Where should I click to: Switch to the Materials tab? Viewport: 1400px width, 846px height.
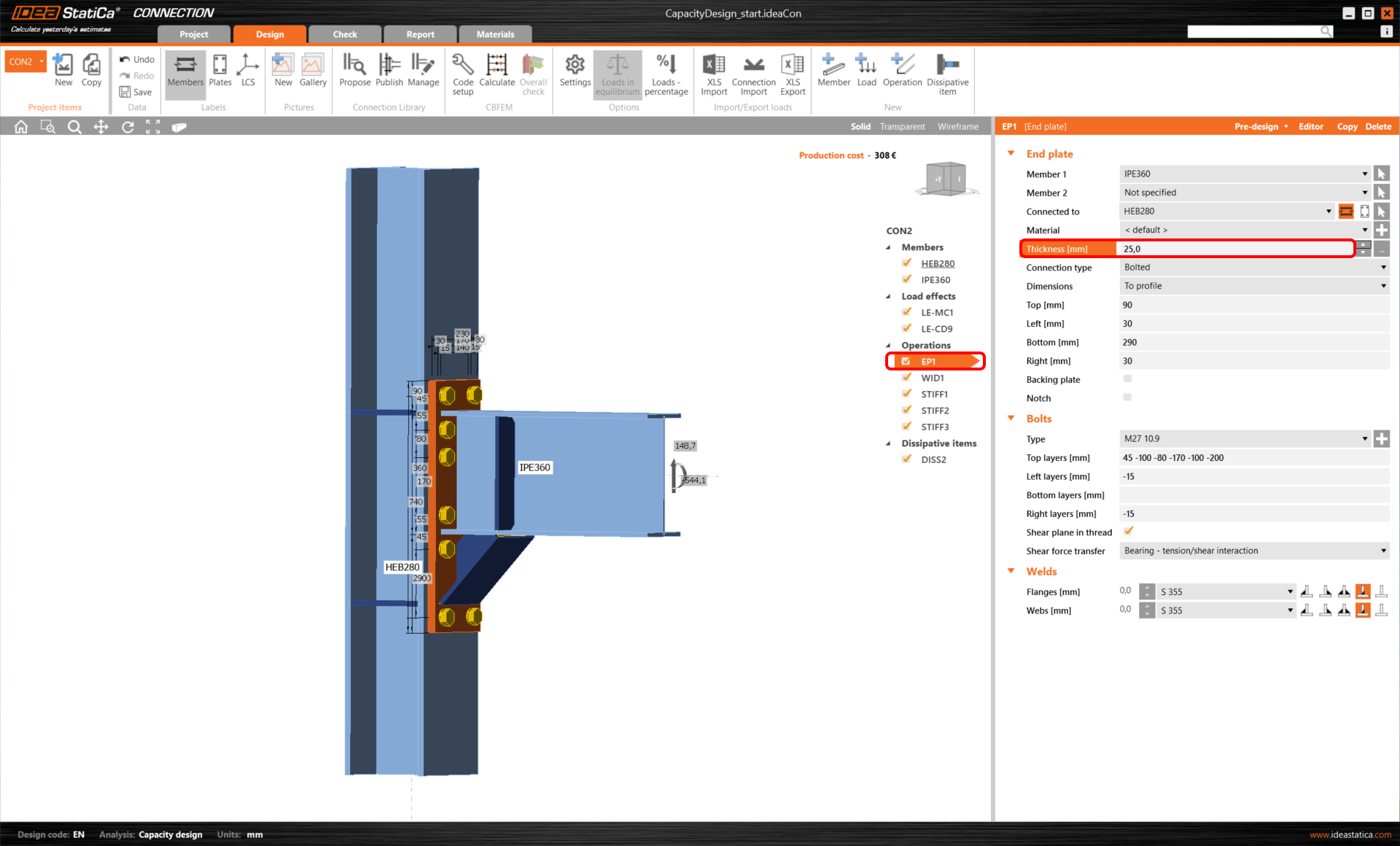[495, 34]
